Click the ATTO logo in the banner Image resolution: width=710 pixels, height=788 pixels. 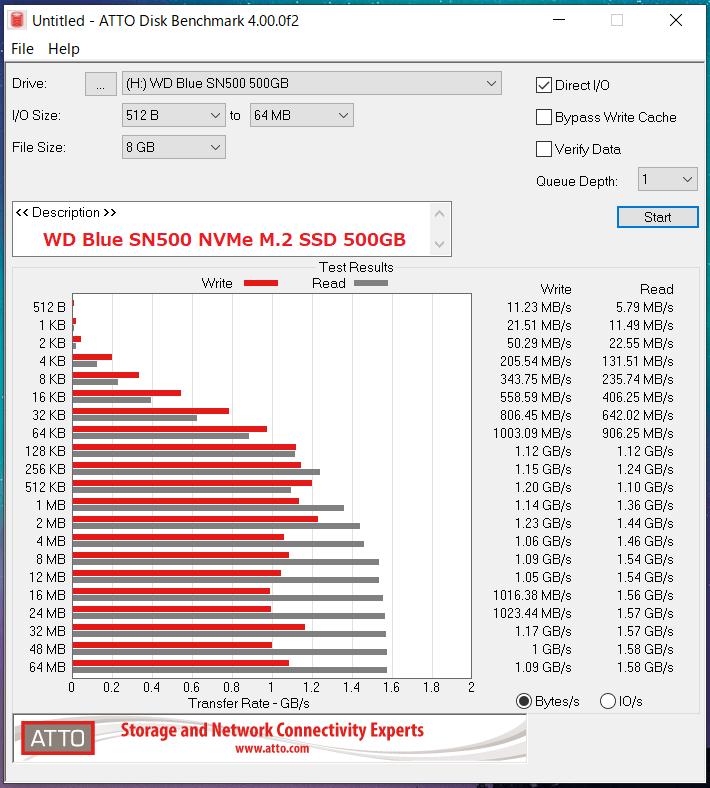click(x=58, y=738)
